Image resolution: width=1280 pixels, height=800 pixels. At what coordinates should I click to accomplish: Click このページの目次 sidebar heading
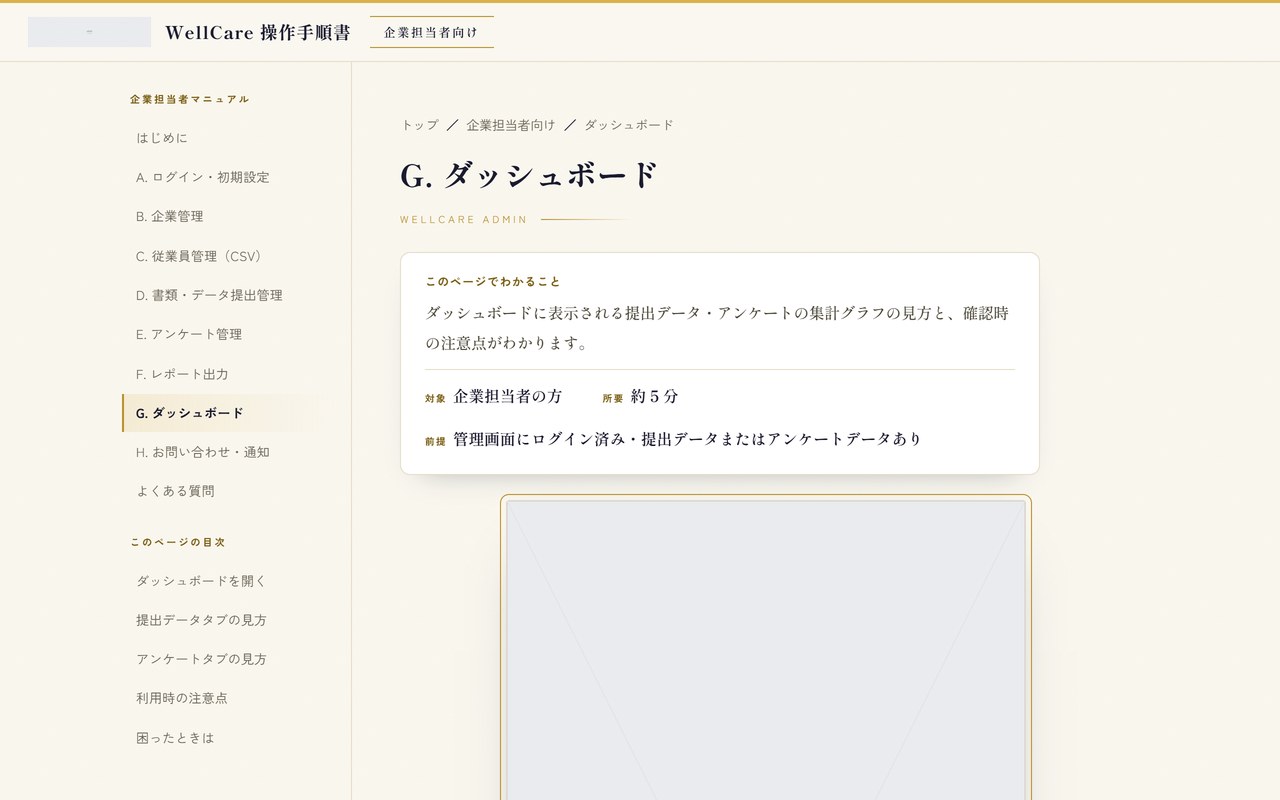[178, 542]
